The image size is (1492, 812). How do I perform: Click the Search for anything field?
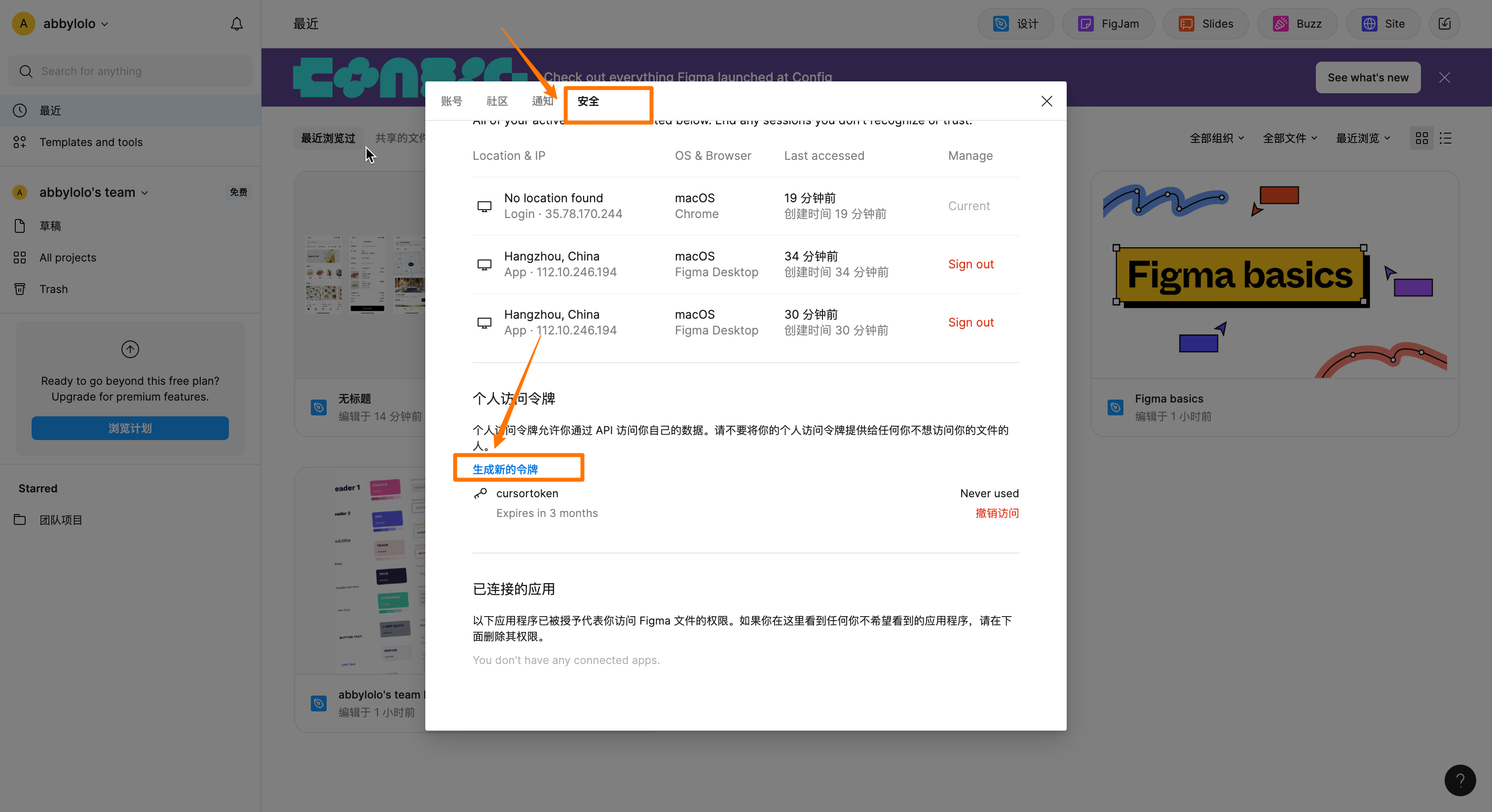pos(130,71)
